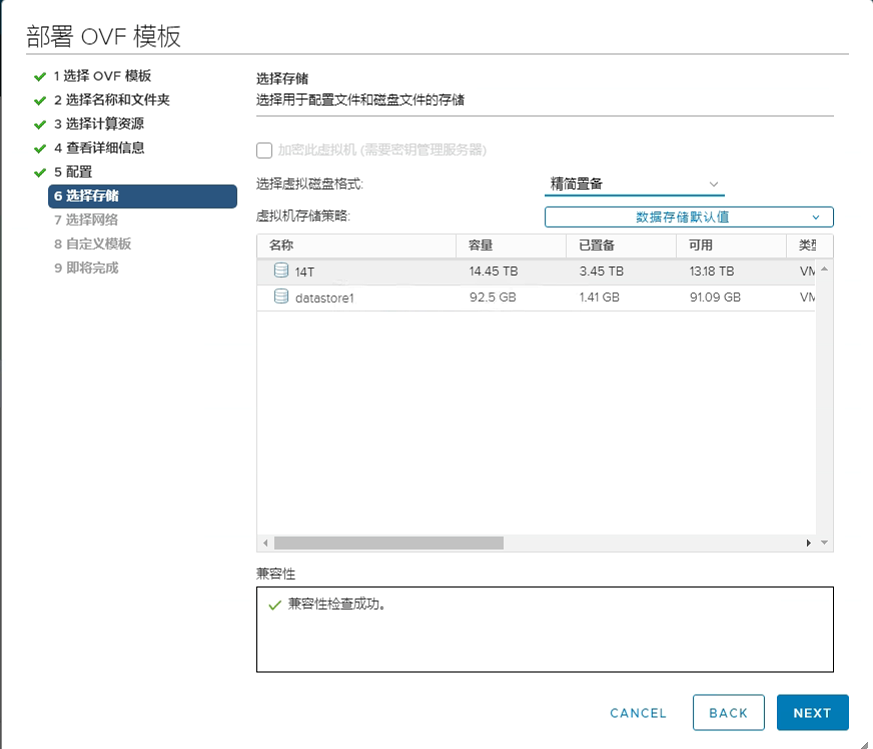Click the horizontal scrollbar thumb in table

[x=388, y=542]
